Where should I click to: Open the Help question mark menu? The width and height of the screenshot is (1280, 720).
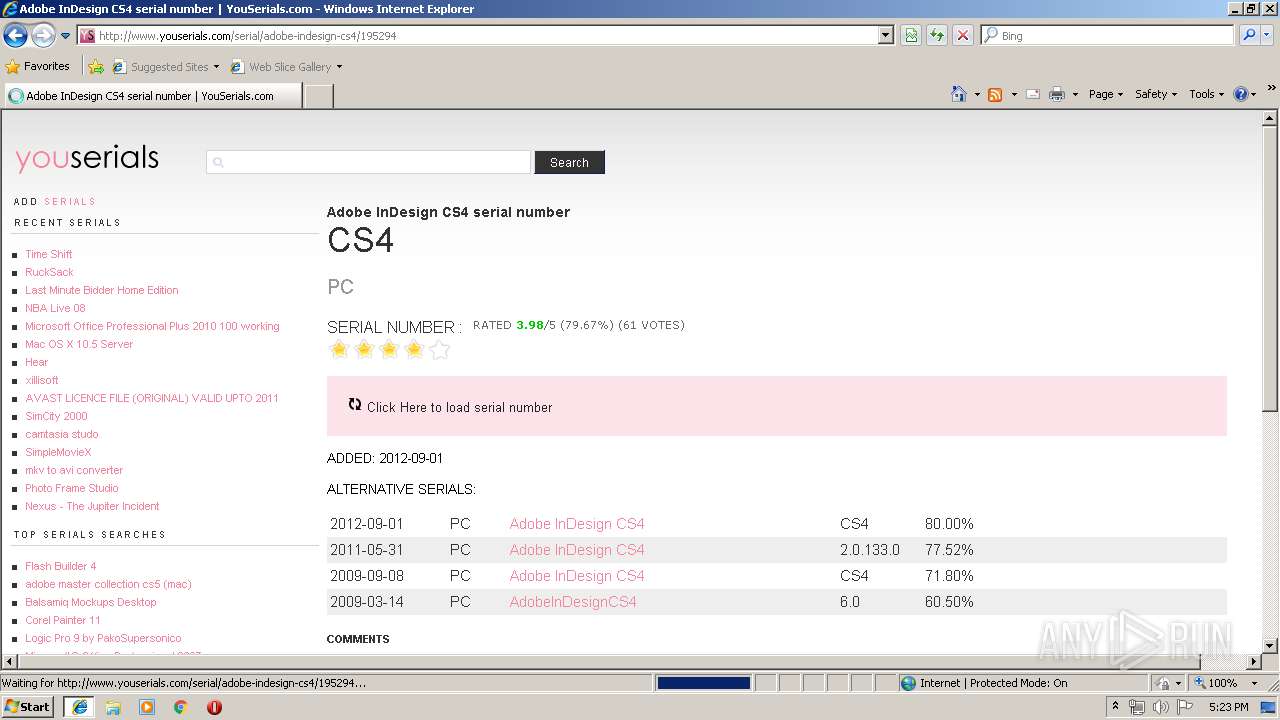[x=1244, y=94]
